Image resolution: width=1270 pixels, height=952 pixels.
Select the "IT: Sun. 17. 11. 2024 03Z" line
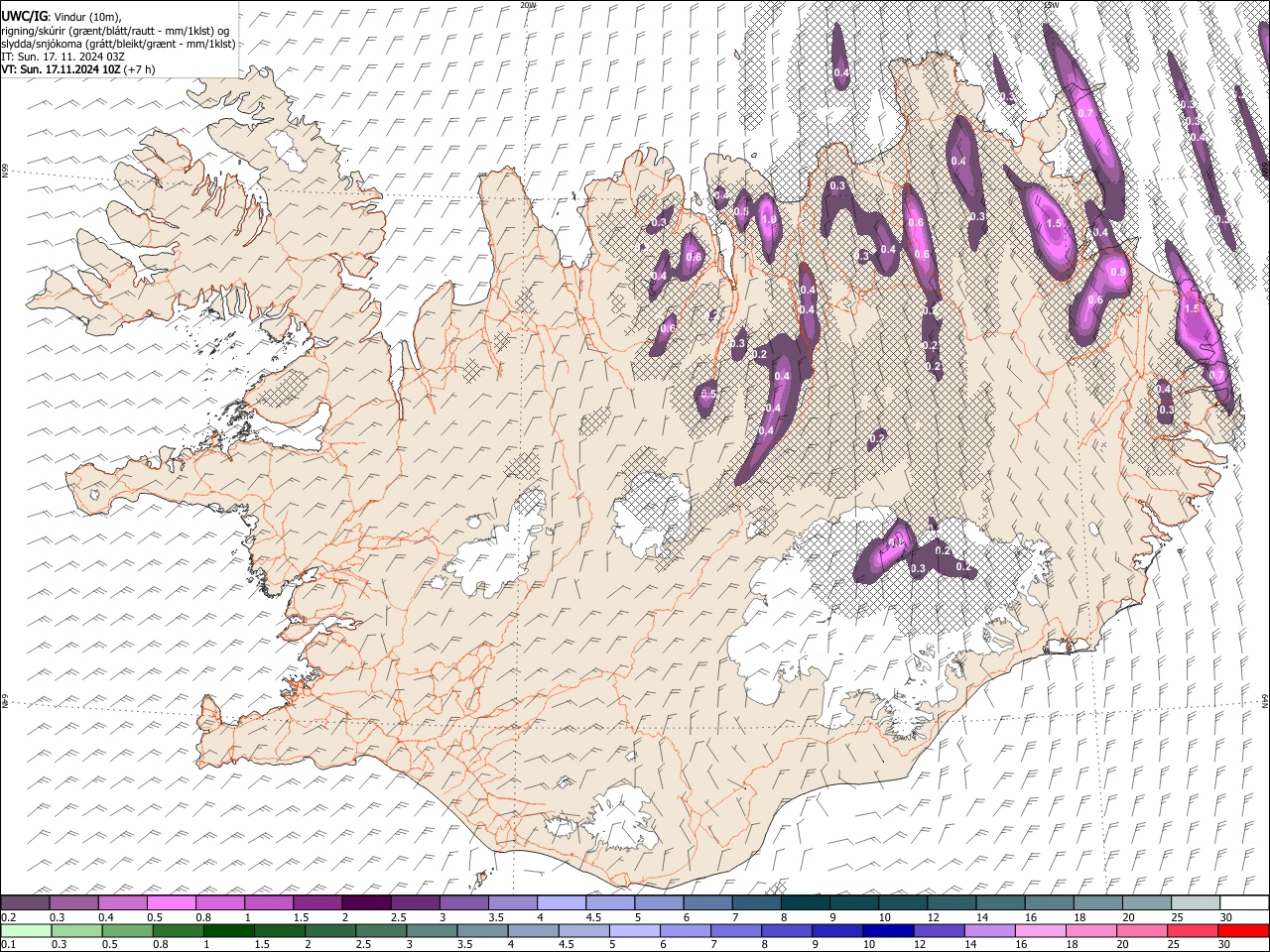[63, 58]
